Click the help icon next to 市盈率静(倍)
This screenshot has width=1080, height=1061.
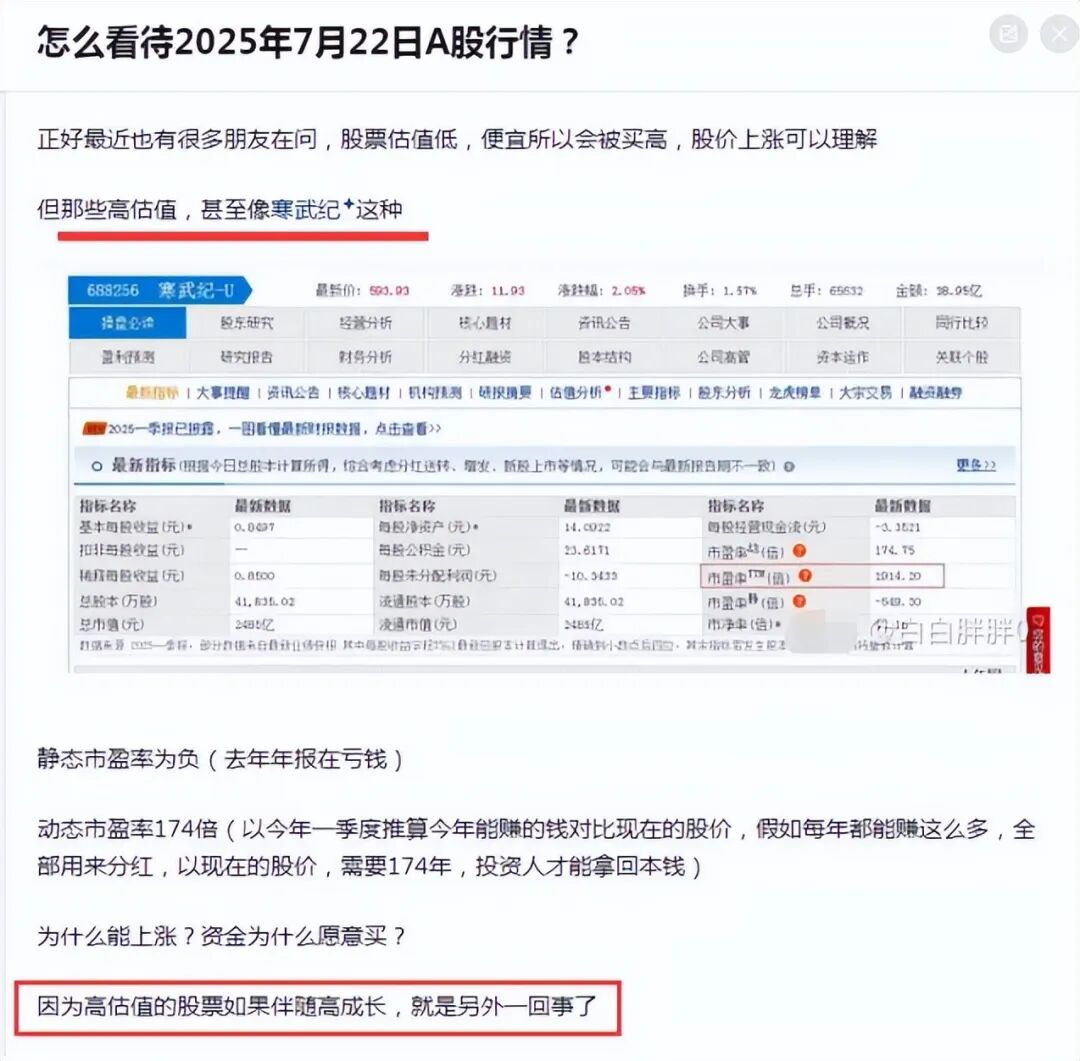tap(799, 601)
